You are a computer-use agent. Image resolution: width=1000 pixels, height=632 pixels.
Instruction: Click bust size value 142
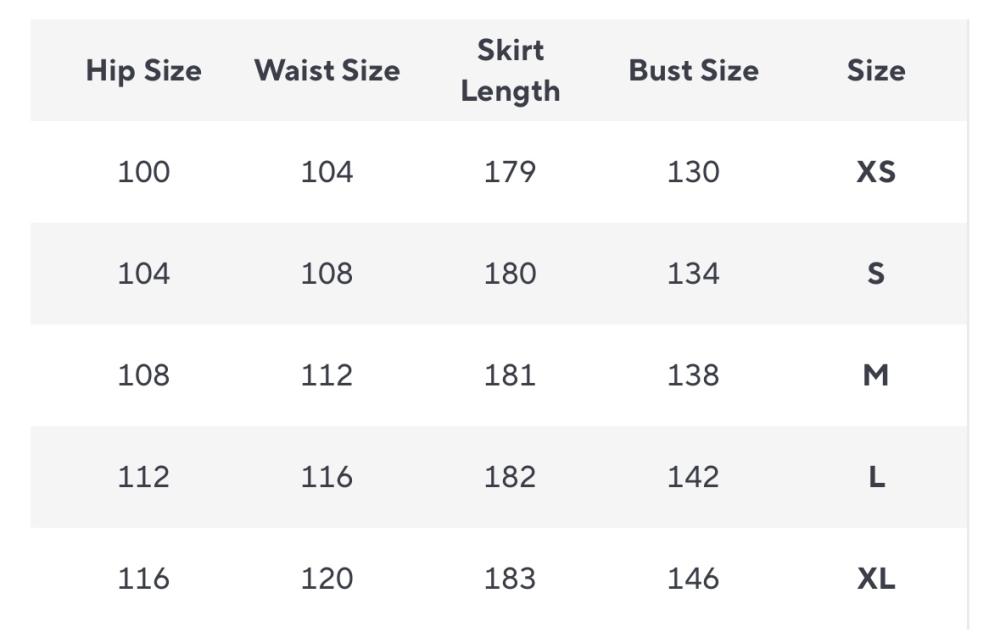pos(693,477)
